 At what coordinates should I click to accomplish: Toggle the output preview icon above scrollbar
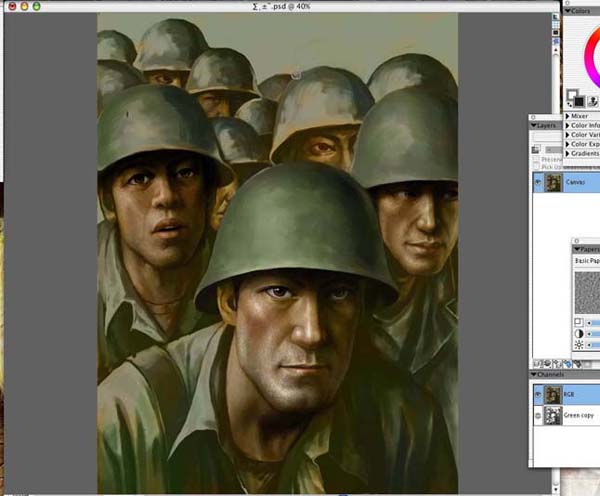pyautogui.click(x=556, y=33)
